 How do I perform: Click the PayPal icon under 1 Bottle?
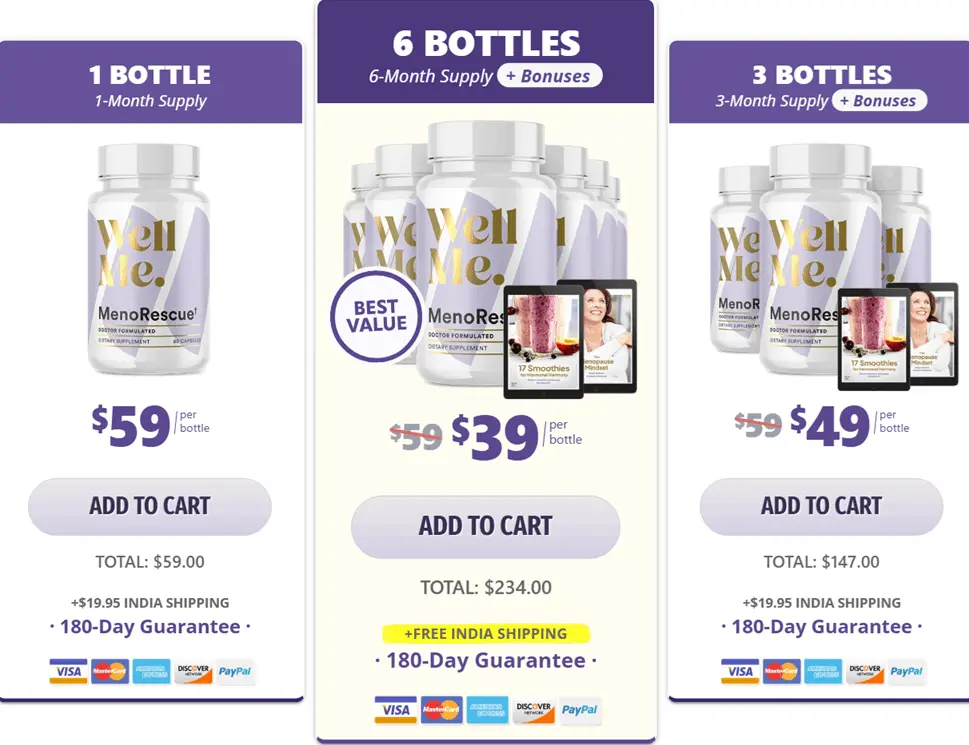tap(235, 671)
